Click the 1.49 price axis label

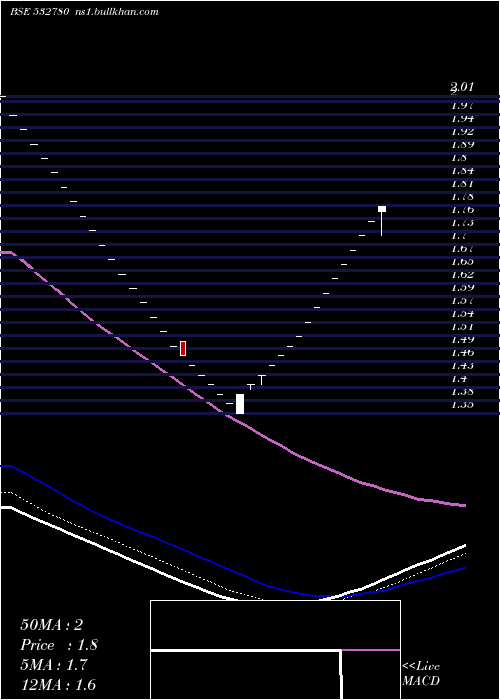tap(462, 339)
